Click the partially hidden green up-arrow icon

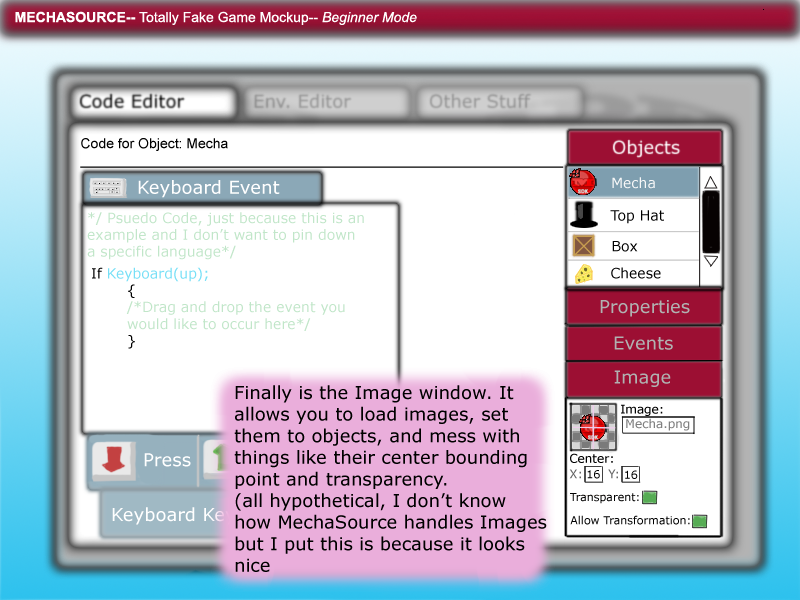212,459
